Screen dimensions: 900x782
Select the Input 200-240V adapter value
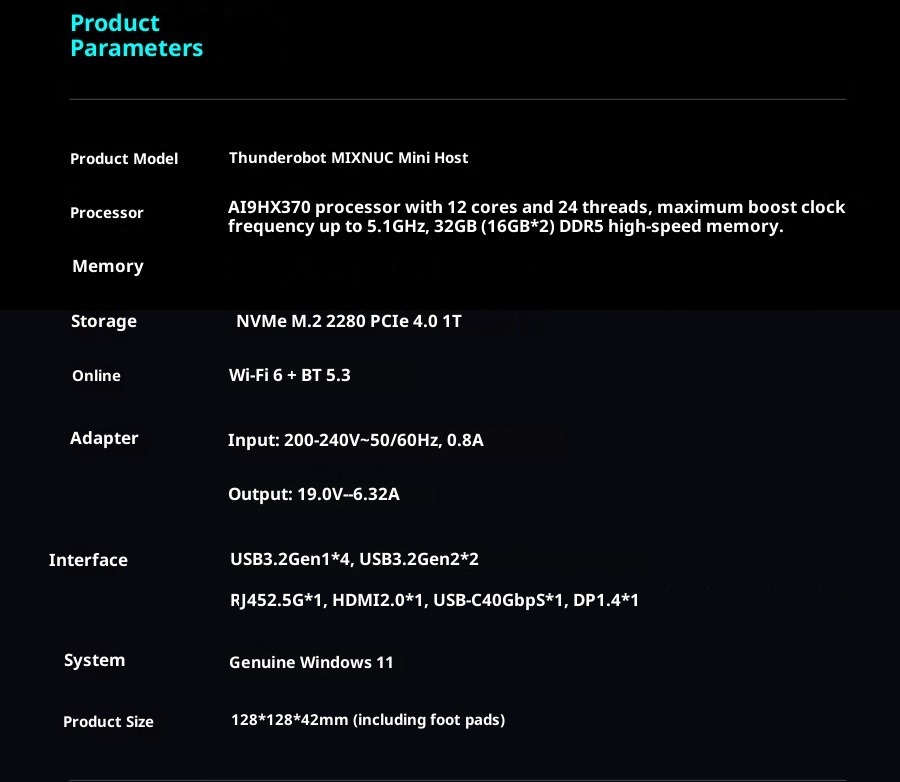tap(355, 440)
